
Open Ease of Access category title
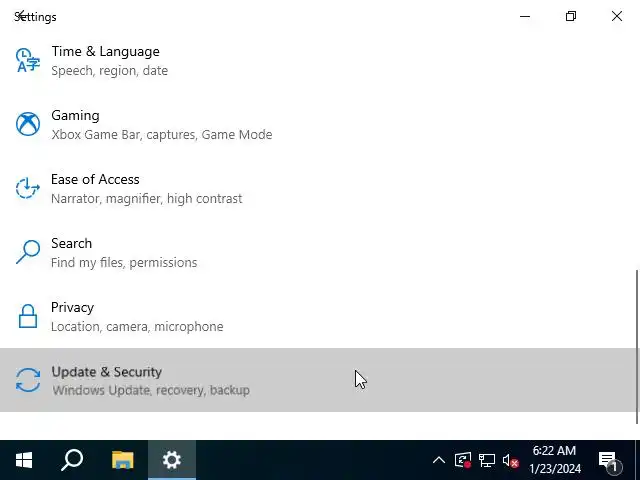tap(95, 179)
